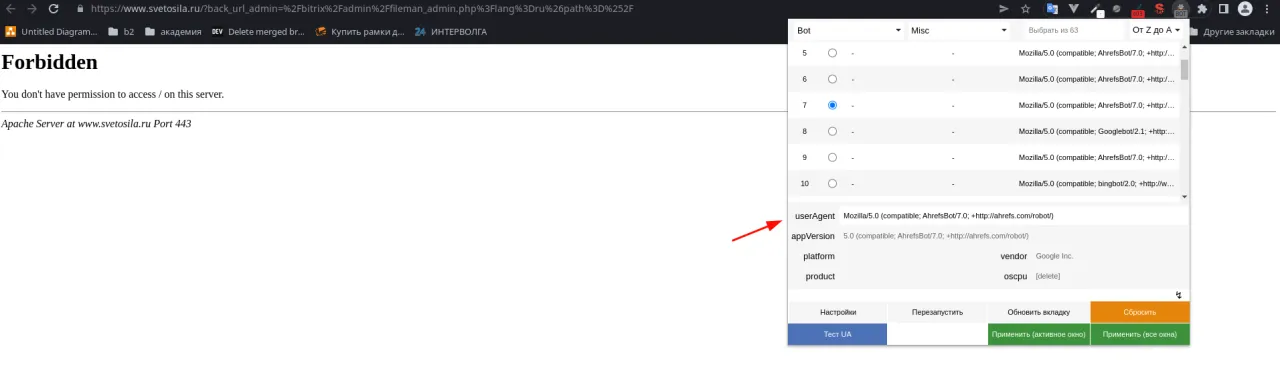Open the Bot browser dropdown
The width and height of the screenshot is (1280, 371).
point(848,30)
